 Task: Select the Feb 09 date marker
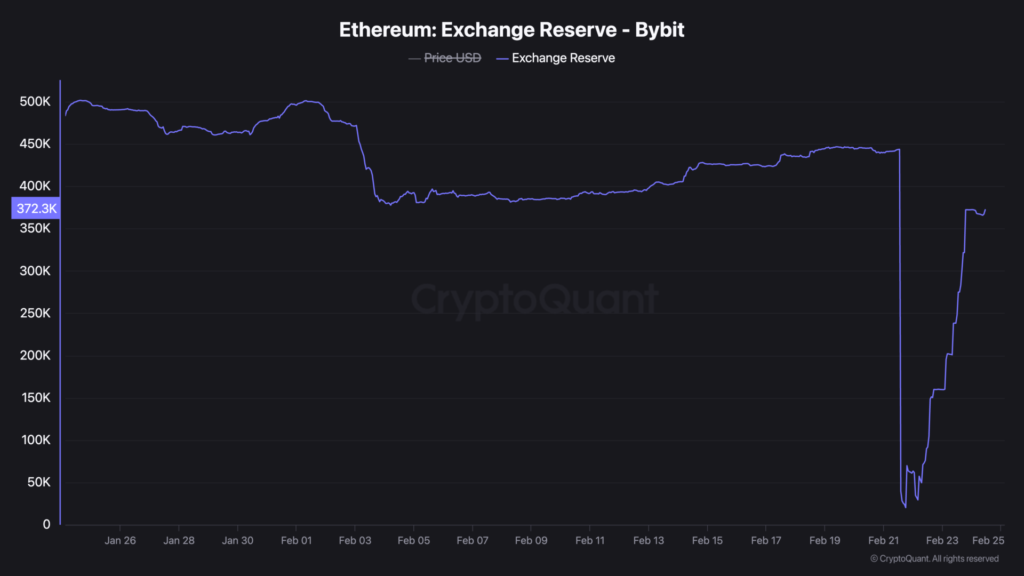[531, 540]
